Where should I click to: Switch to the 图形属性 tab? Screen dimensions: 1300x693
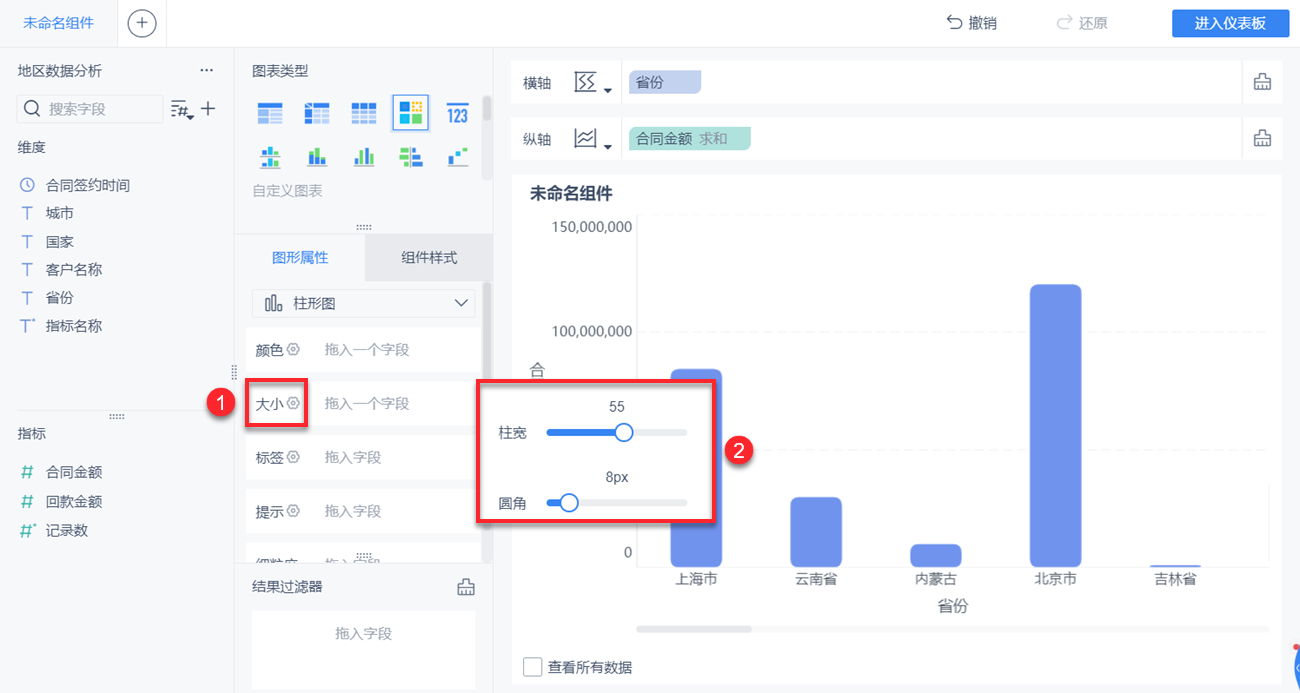[300, 257]
